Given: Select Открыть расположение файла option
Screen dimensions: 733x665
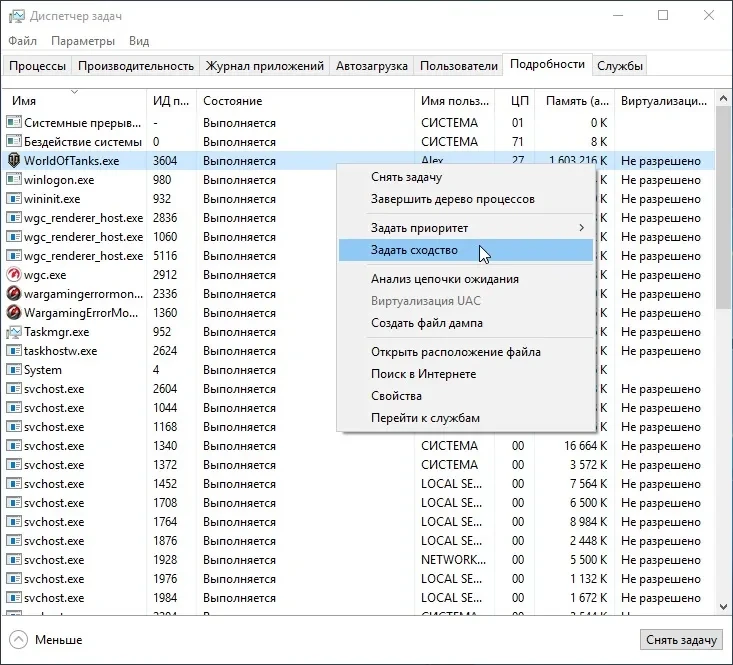Looking at the screenshot, I should pyautogui.click(x=455, y=352).
